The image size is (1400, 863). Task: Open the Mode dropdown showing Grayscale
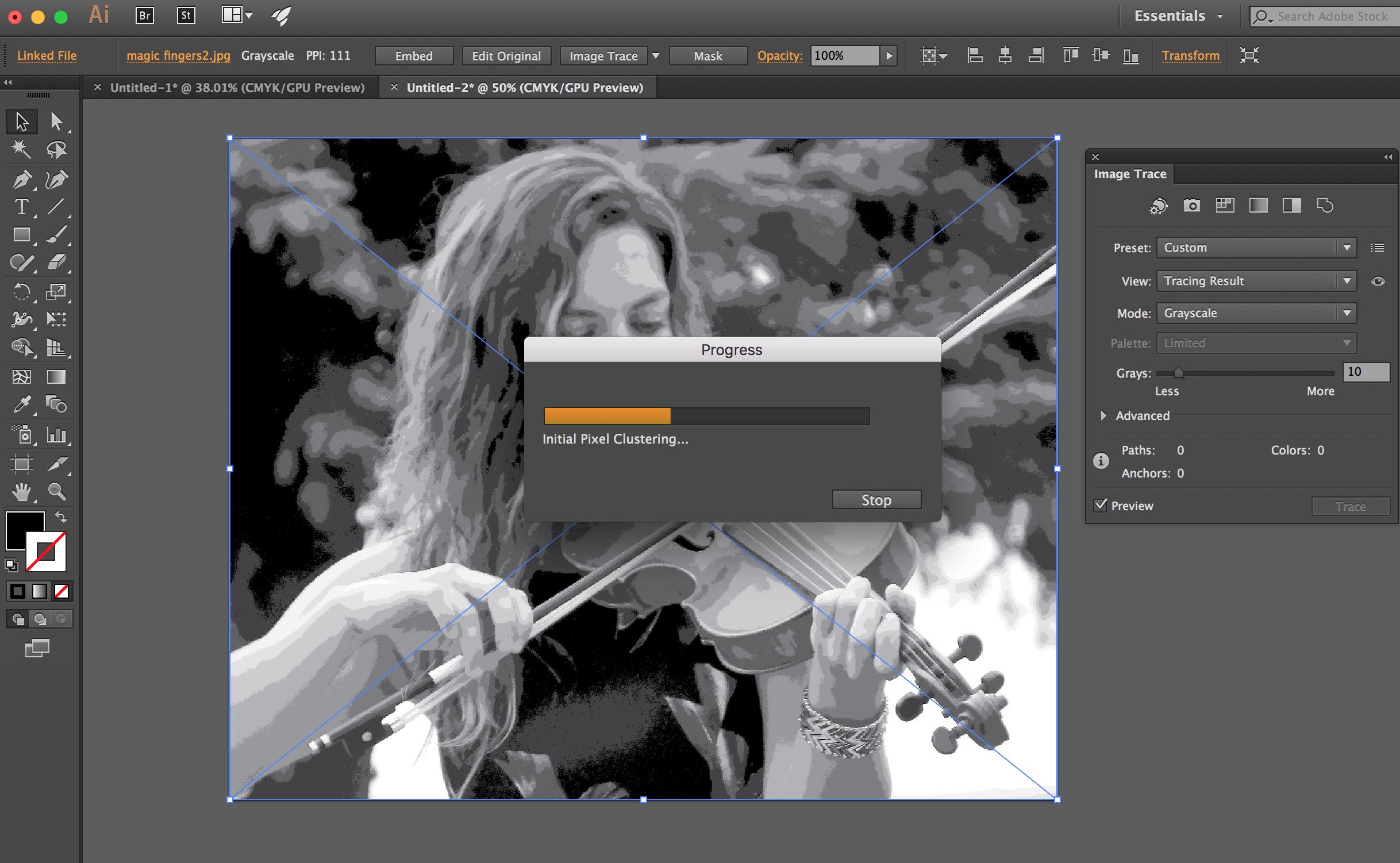(1257, 313)
